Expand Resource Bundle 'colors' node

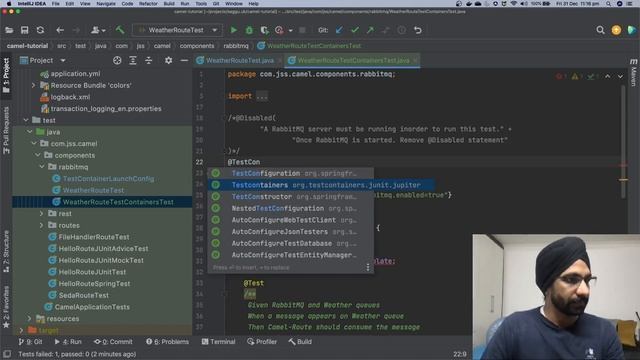point(33,85)
